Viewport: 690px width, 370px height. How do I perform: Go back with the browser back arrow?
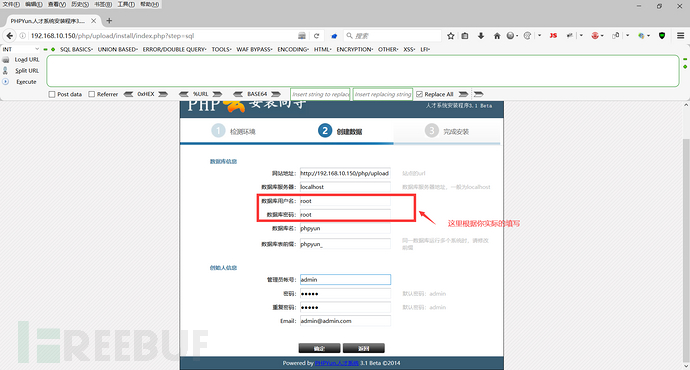pyautogui.click(x=10, y=36)
